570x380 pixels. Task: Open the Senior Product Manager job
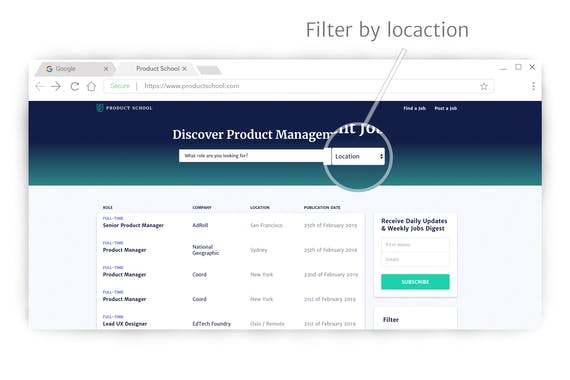(133, 225)
